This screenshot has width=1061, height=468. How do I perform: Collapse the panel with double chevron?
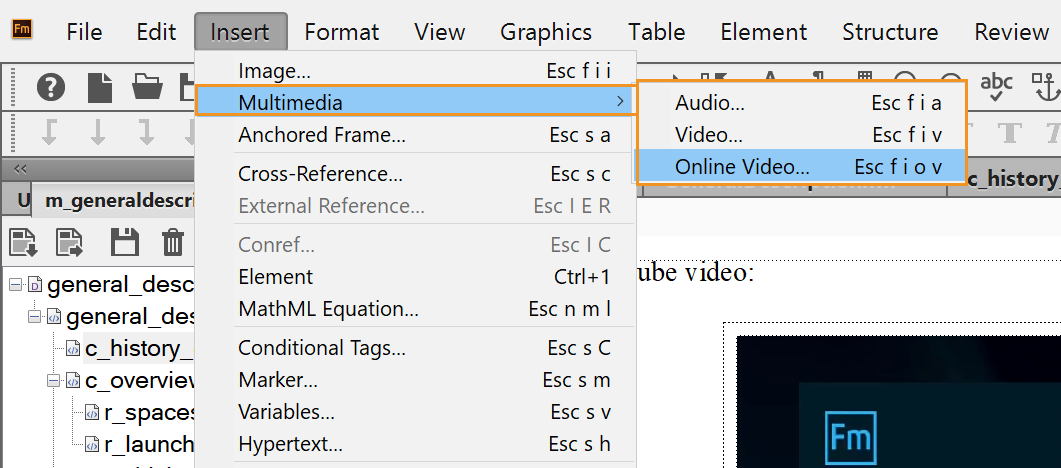coord(19,169)
